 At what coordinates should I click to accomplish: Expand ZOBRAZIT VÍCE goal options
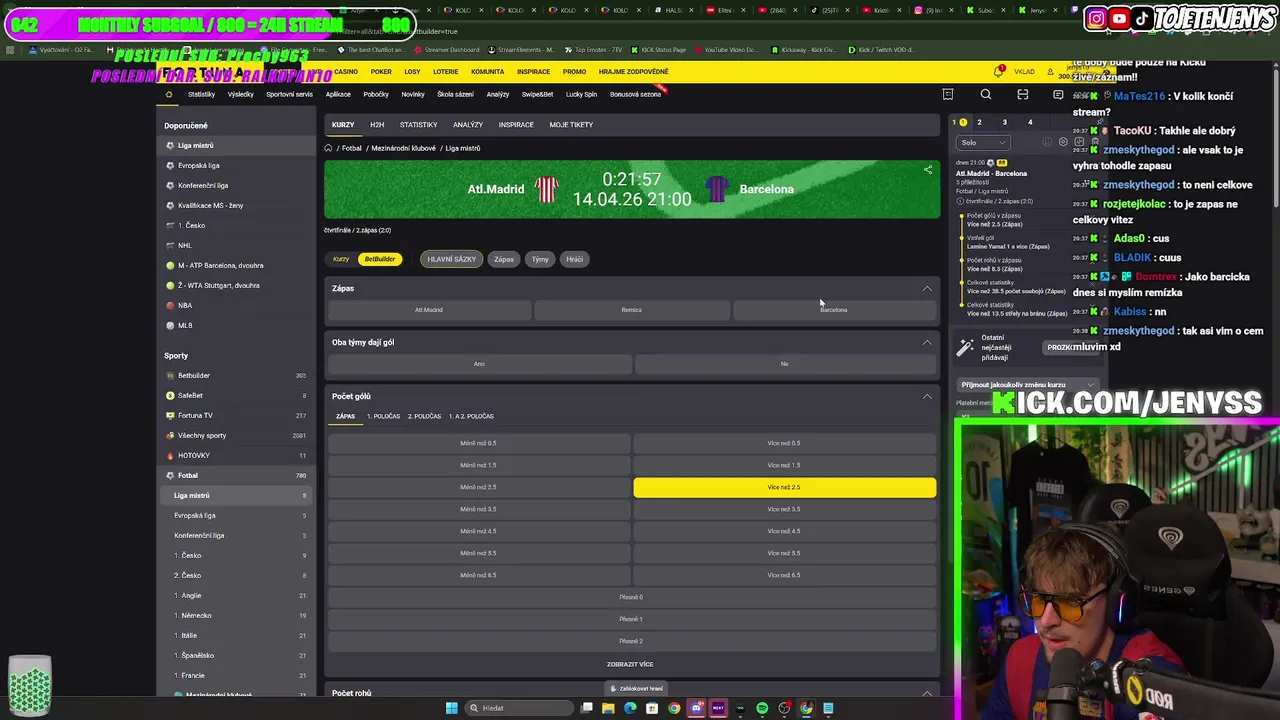[x=630, y=664]
